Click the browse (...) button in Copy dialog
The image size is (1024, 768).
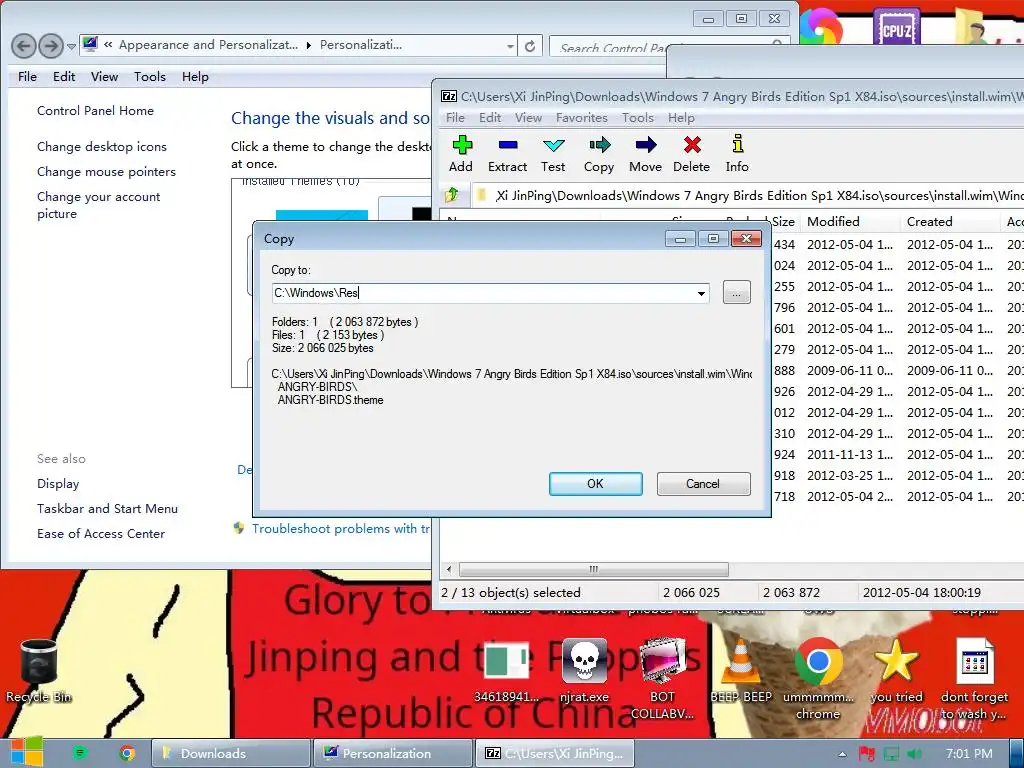click(x=737, y=293)
